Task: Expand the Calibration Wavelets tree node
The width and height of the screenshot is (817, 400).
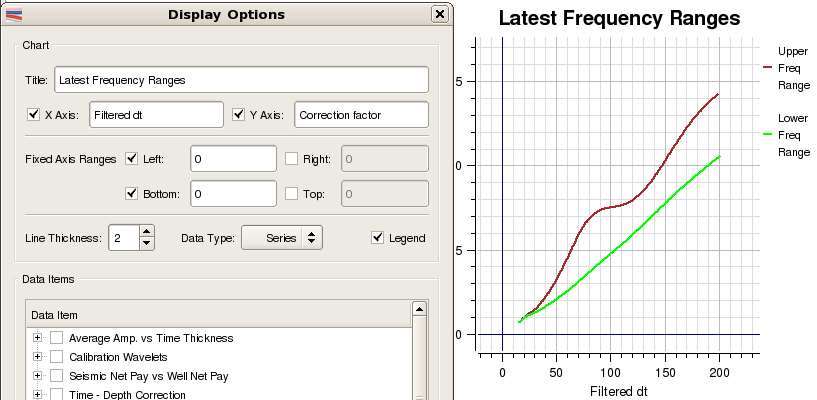Action: [x=38, y=357]
